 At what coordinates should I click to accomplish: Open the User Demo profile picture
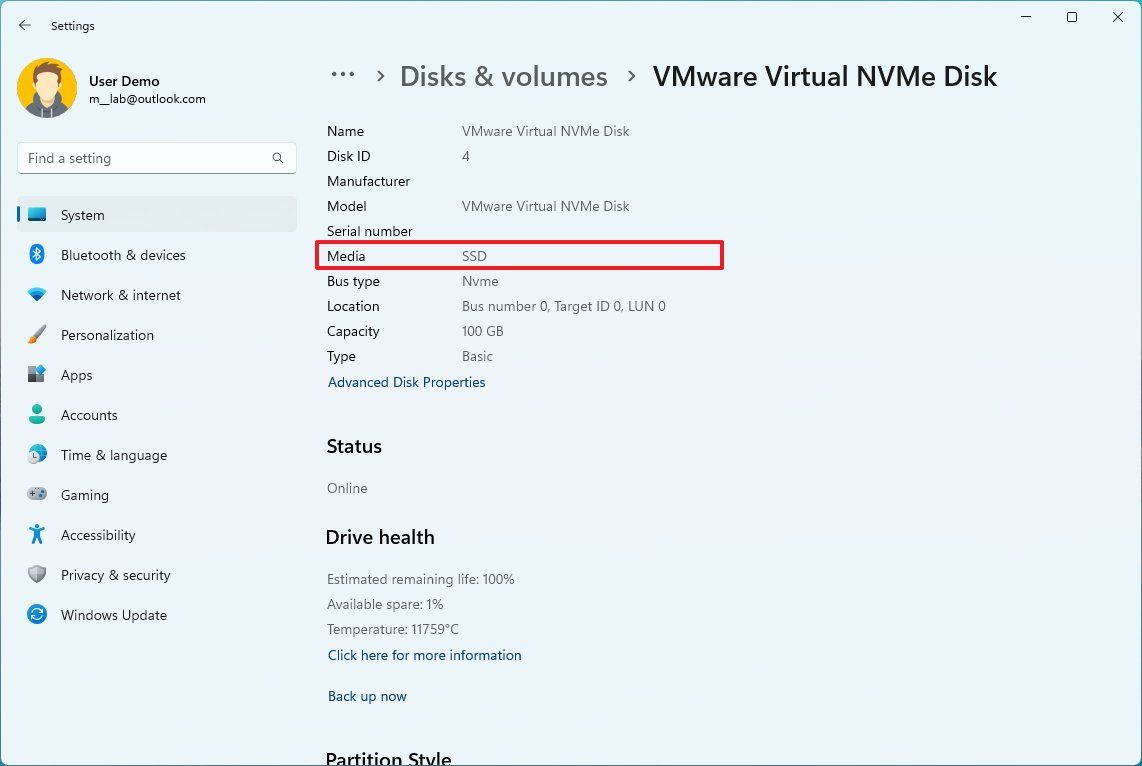(x=47, y=88)
